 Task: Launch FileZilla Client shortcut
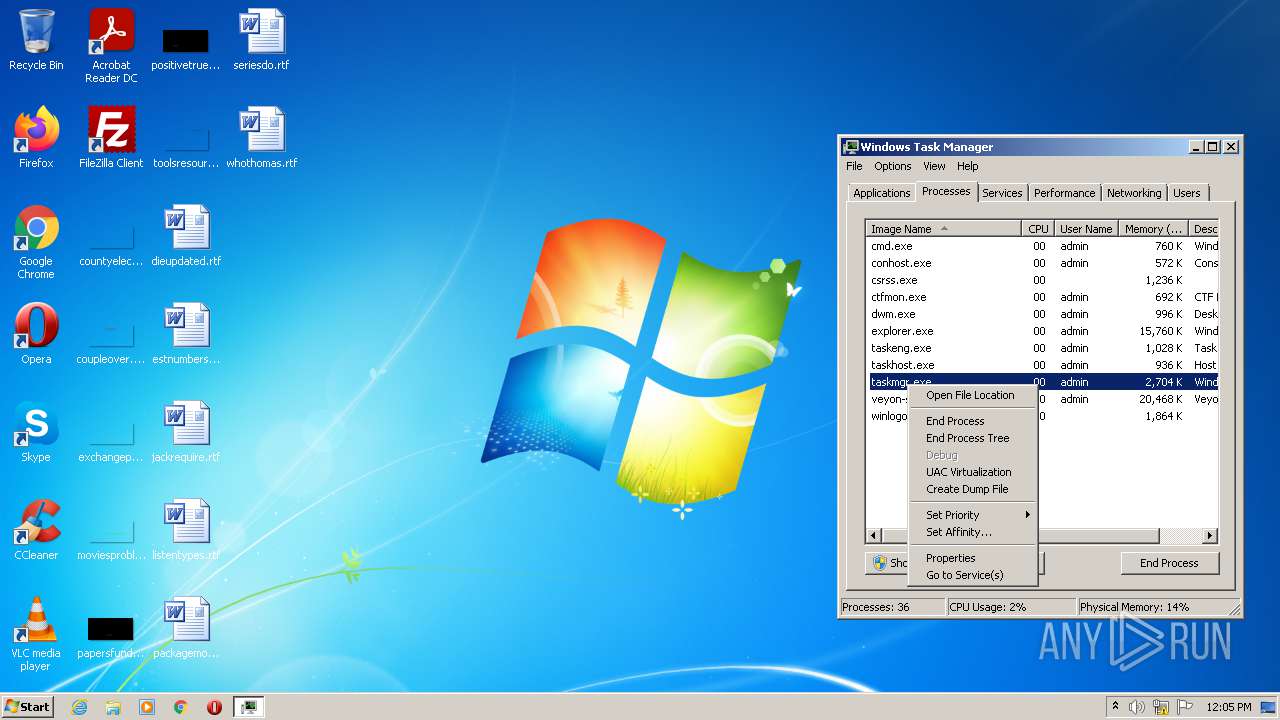111,138
